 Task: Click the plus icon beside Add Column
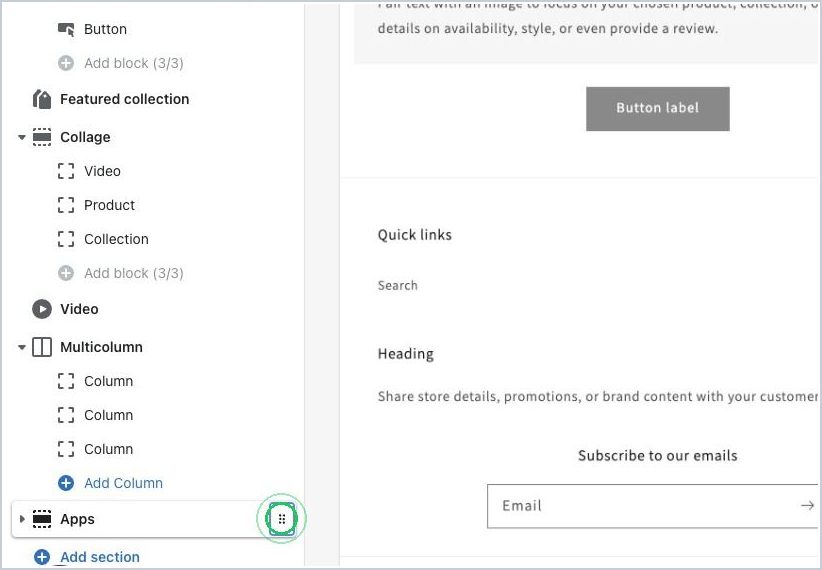[x=66, y=483]
